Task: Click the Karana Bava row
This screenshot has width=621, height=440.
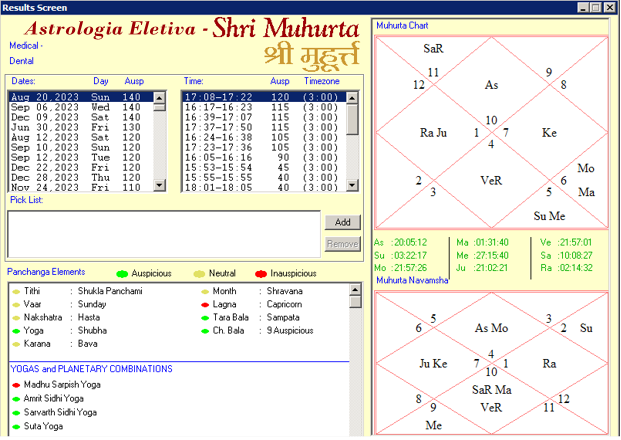Action: (x=55, y=343)
